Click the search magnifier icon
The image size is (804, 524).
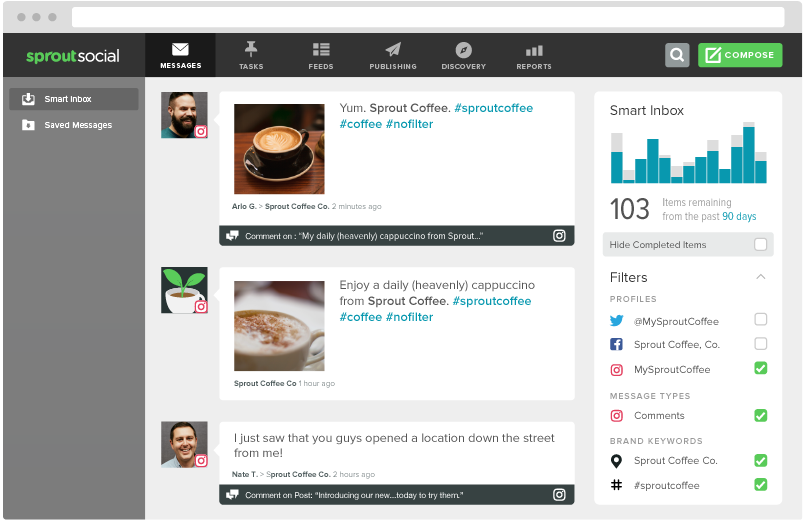677,55
